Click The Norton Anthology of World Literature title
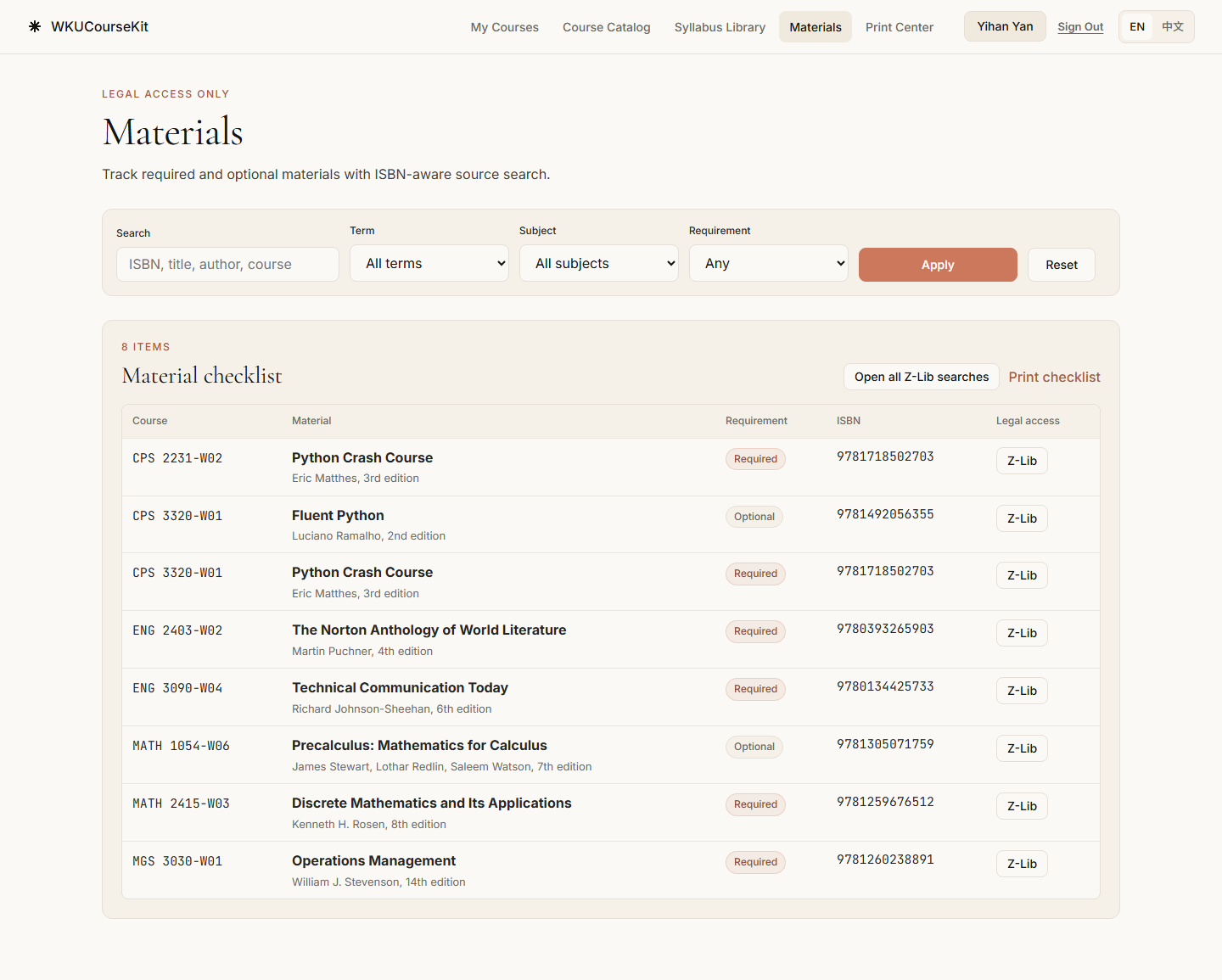 coord(429,630)
